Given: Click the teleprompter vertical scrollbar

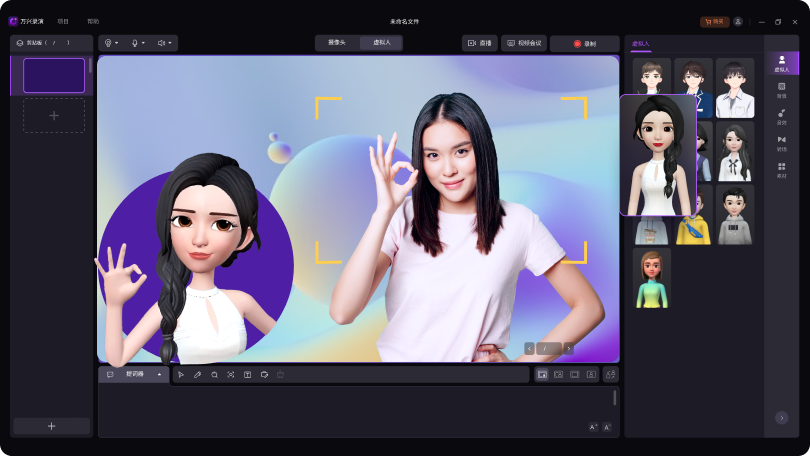Looking at the screenshot, I should (x=615, y=398).
